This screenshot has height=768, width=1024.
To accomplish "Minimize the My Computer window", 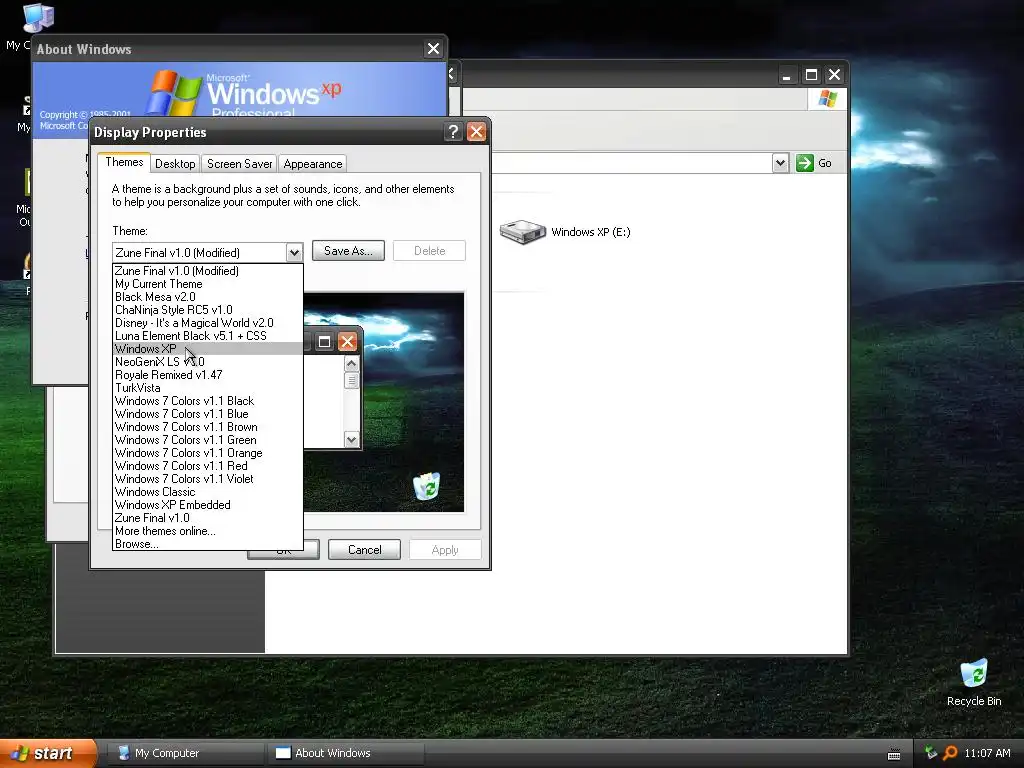I will 787,75.
